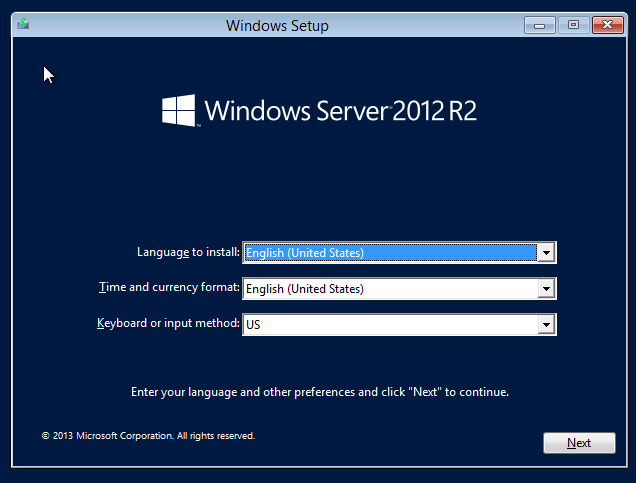Click the Time and currency format value field
Screen dimensions: 636x483
[390, 289]
